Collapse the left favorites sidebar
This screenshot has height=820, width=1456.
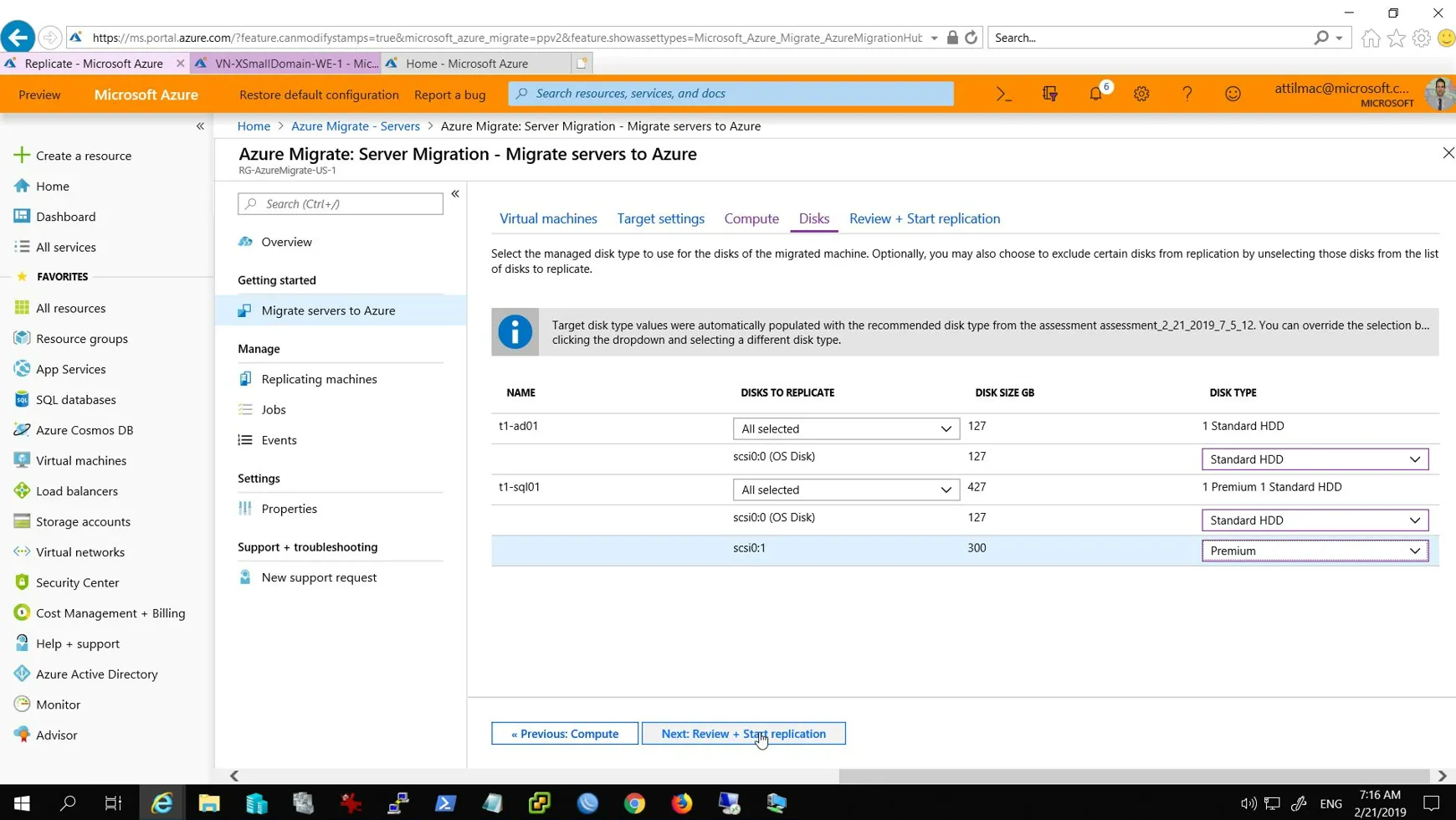coord(200,126)
